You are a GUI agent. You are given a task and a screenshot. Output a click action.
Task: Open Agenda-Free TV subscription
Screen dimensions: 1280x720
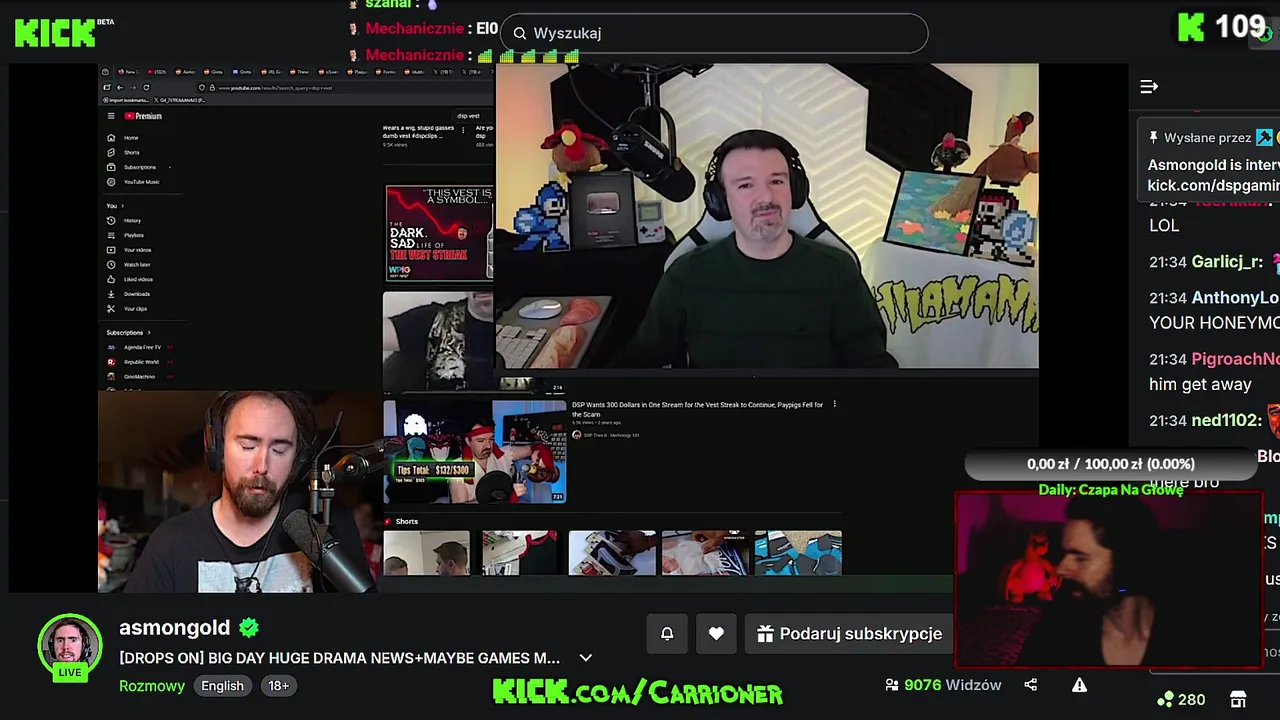click(135, 347)
